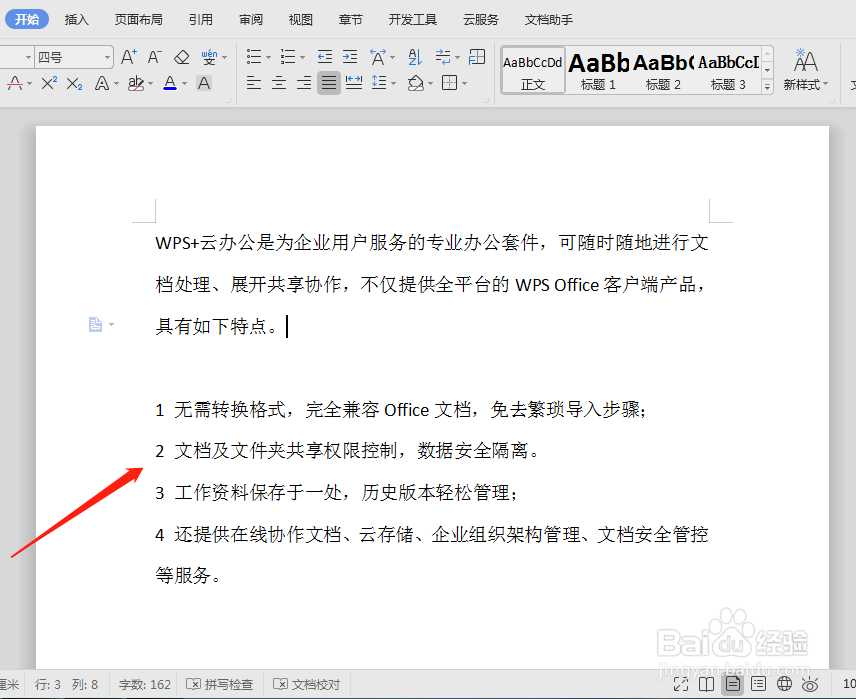Click the tab stops table icon

(477, 57)
